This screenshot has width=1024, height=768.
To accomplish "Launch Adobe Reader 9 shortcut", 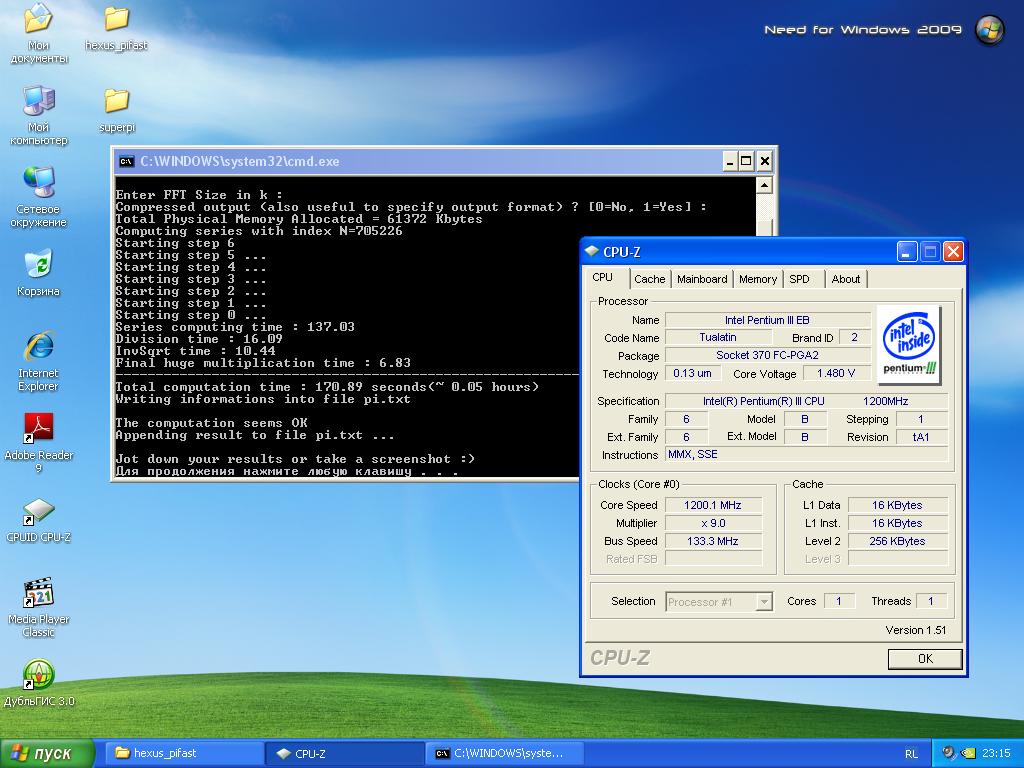I will pyautogui.click(x=39, y=443).
